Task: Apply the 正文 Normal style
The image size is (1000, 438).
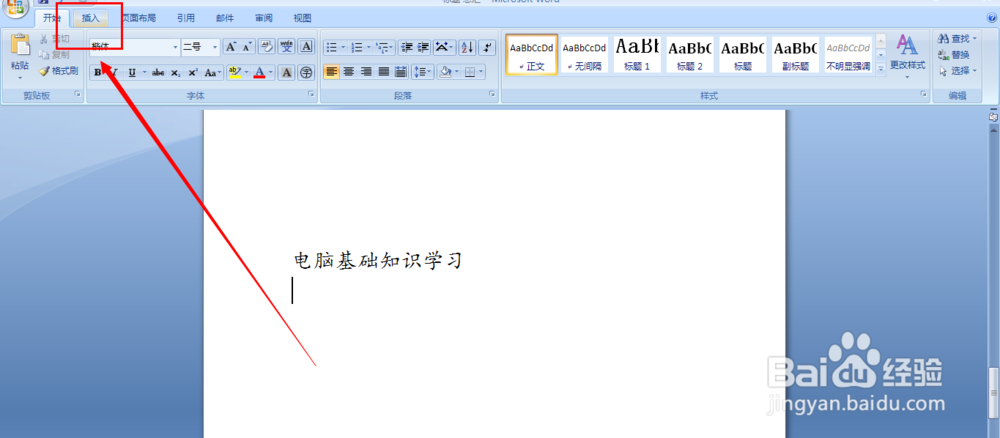Action: 532,55
